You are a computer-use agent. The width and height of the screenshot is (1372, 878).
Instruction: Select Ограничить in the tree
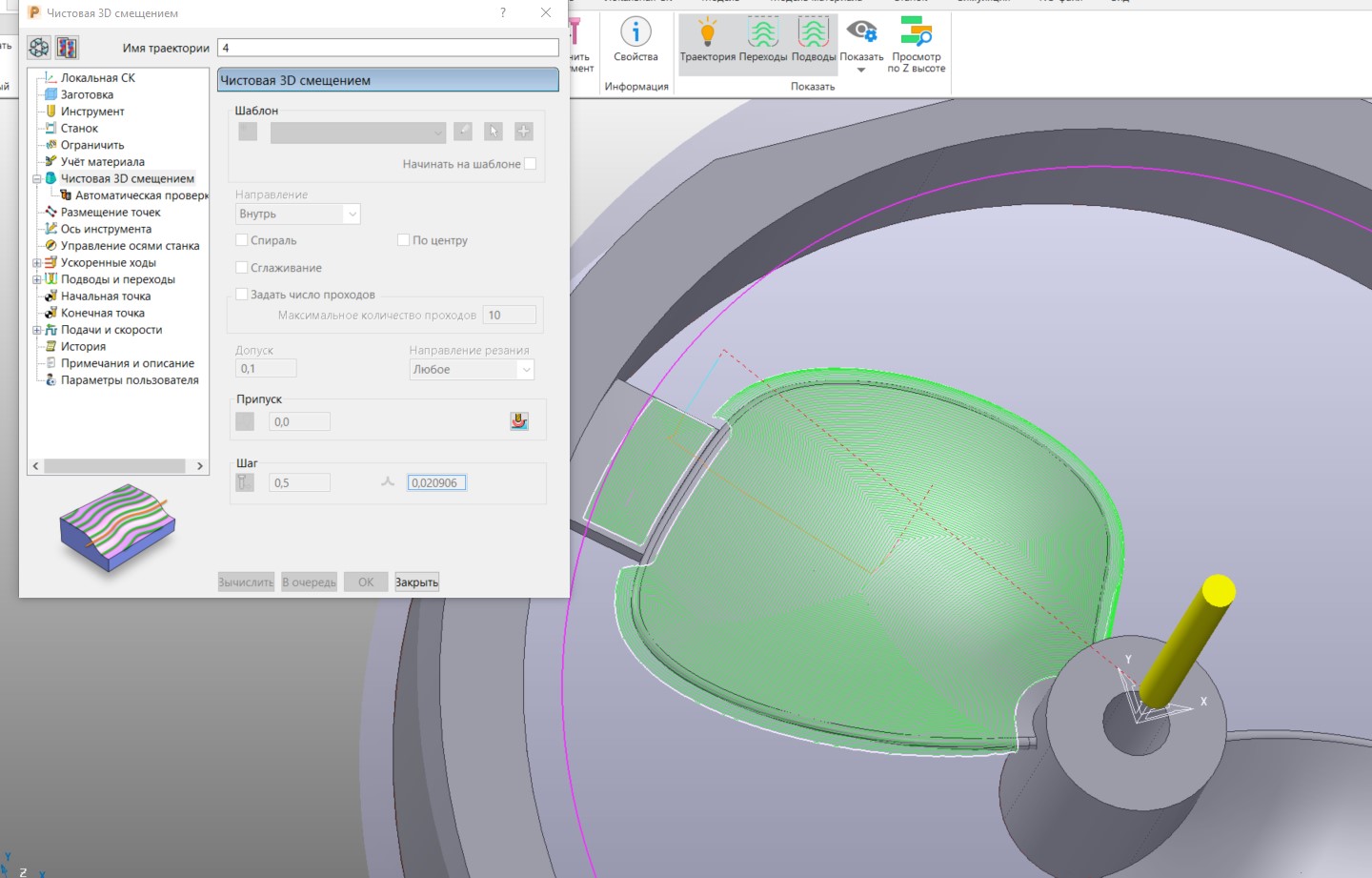tap(92, 145)
